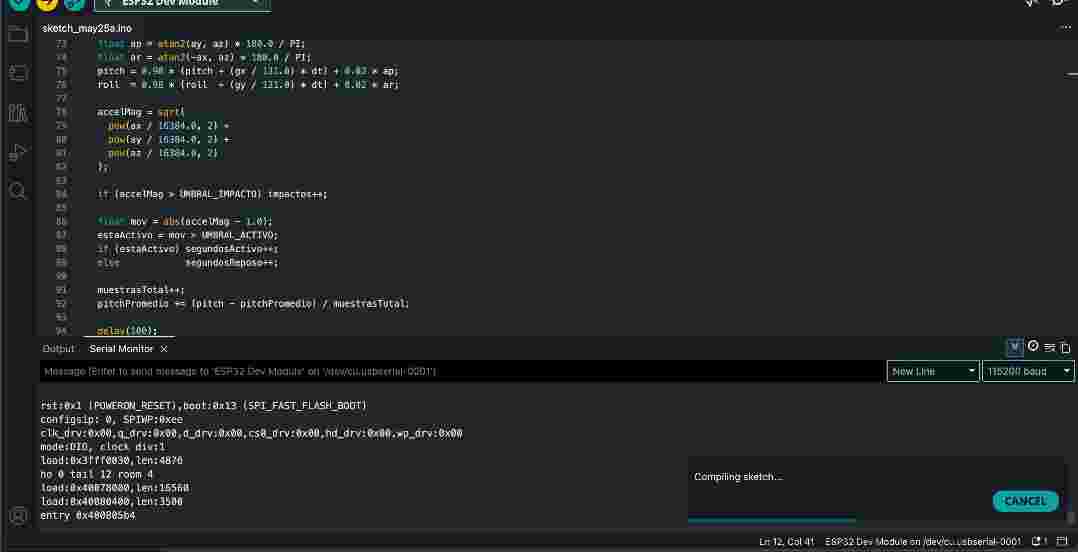Open the Search sidebar panel

[x=18, y=190]
